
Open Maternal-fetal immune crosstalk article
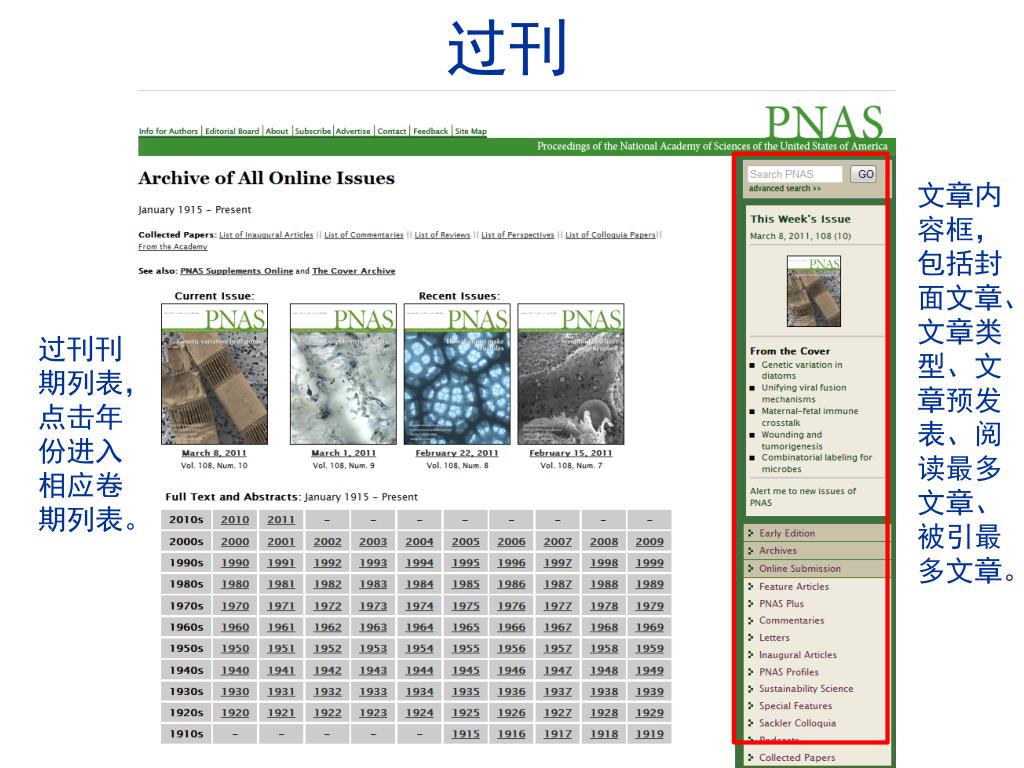[x=810, y=417]
